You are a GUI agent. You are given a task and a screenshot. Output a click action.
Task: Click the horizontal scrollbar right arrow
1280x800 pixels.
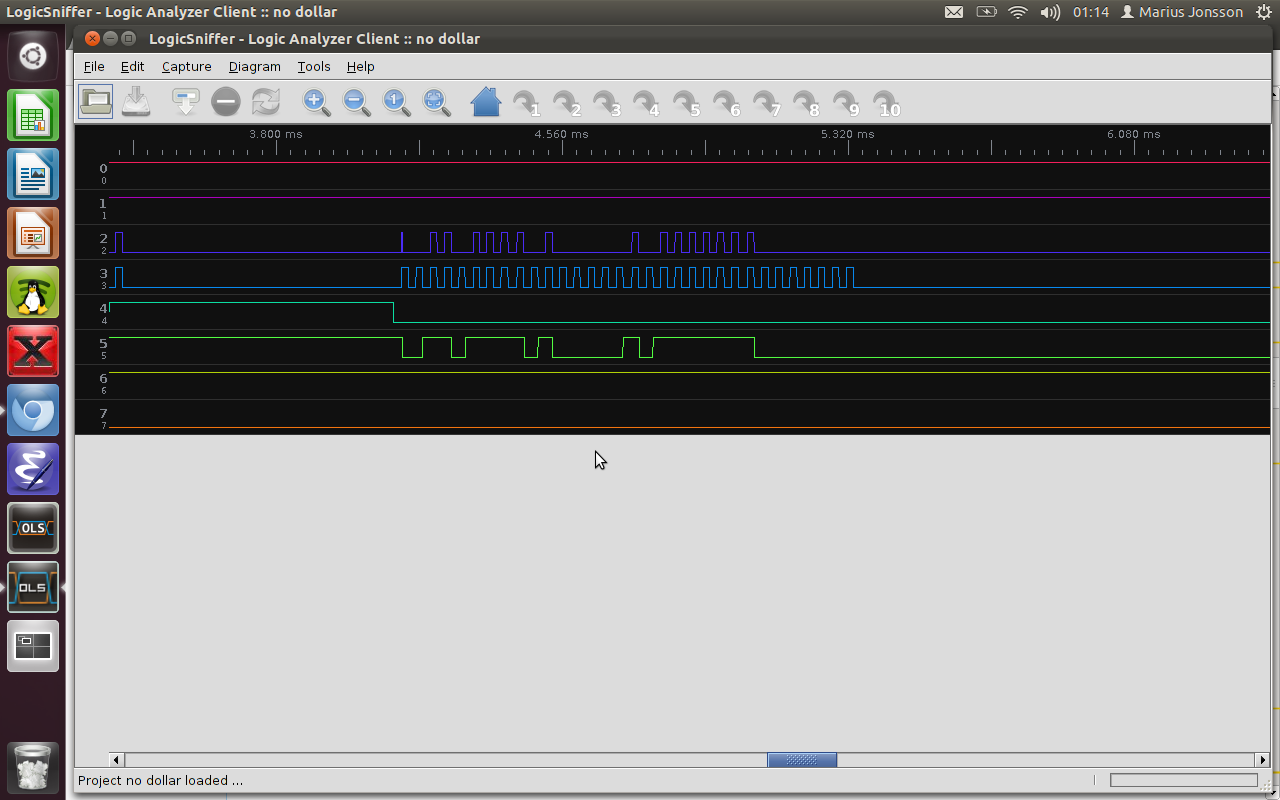coord(1262,760)
